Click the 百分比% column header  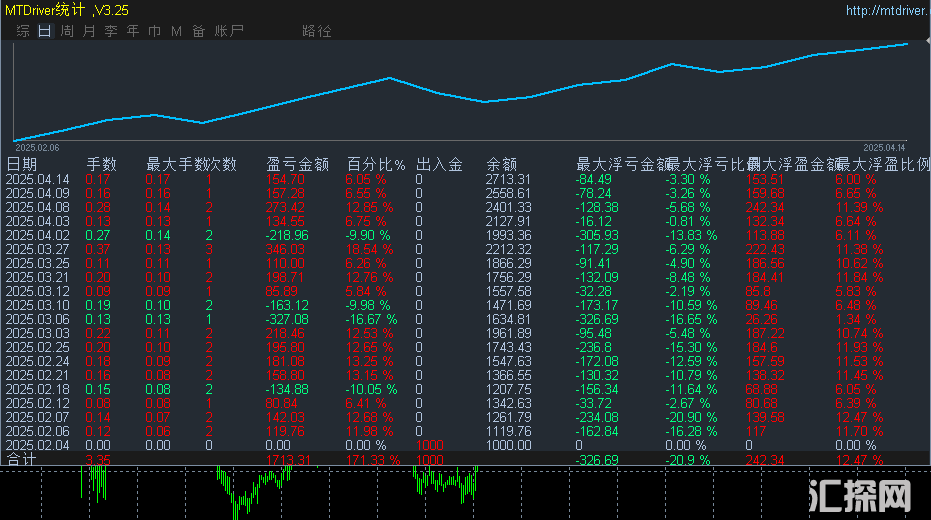376,164
